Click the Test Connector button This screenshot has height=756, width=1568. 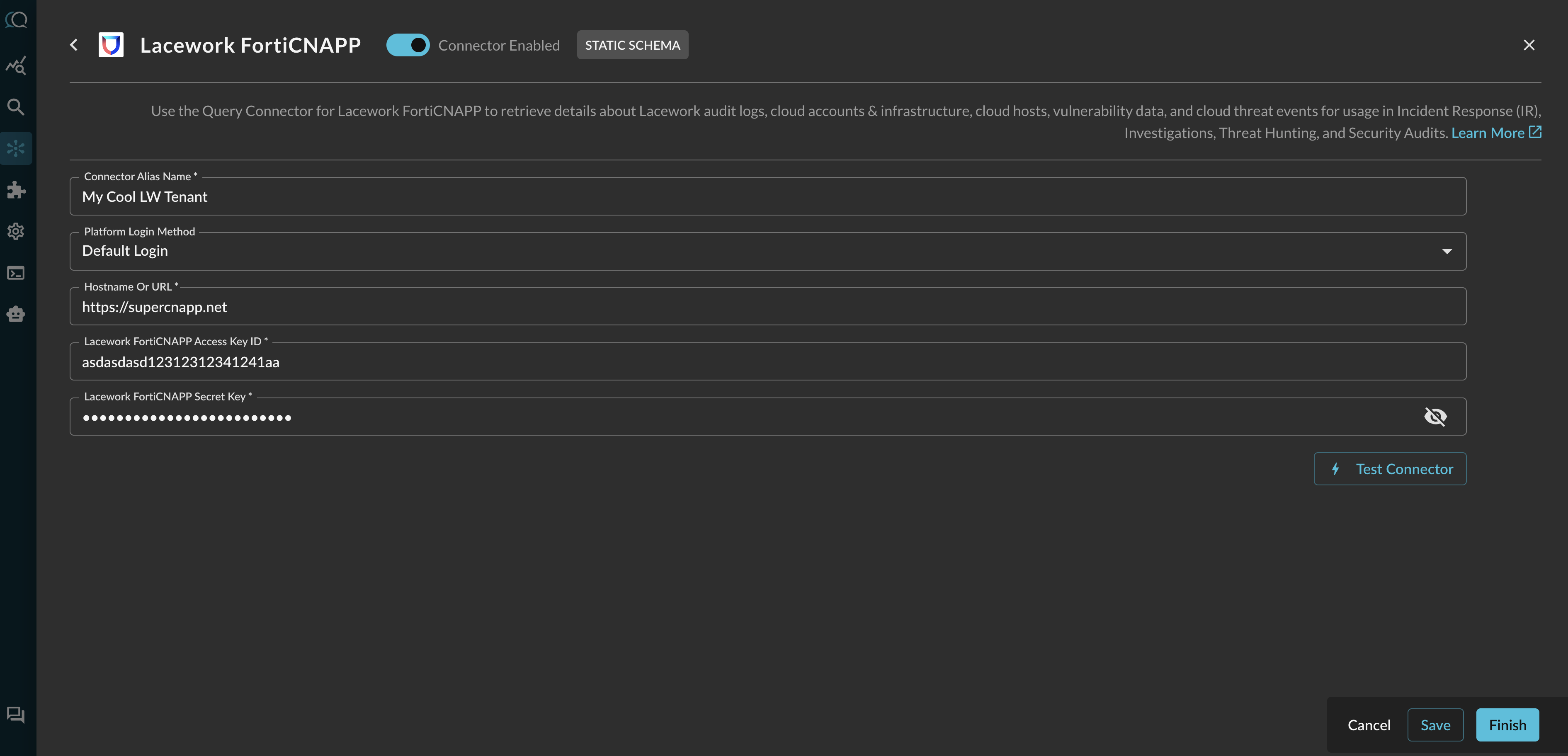point(1390,469)
